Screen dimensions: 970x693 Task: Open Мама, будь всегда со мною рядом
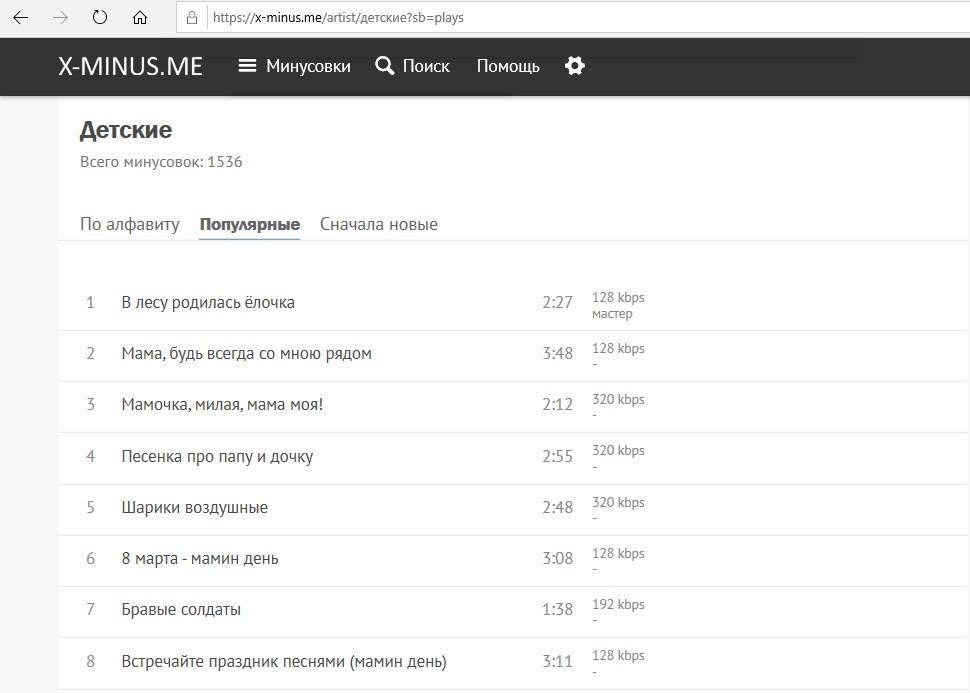point(246,353)
